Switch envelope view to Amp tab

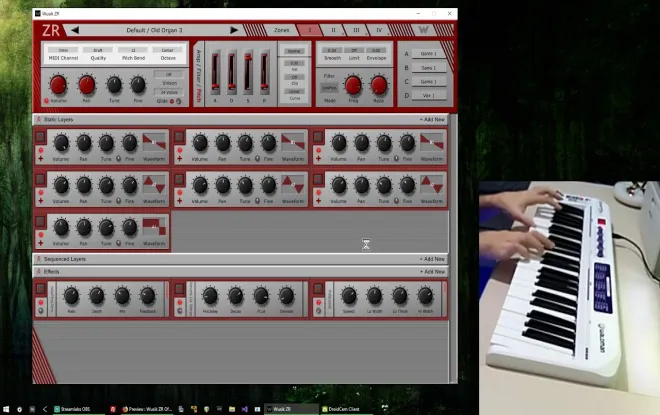[199, 56]
